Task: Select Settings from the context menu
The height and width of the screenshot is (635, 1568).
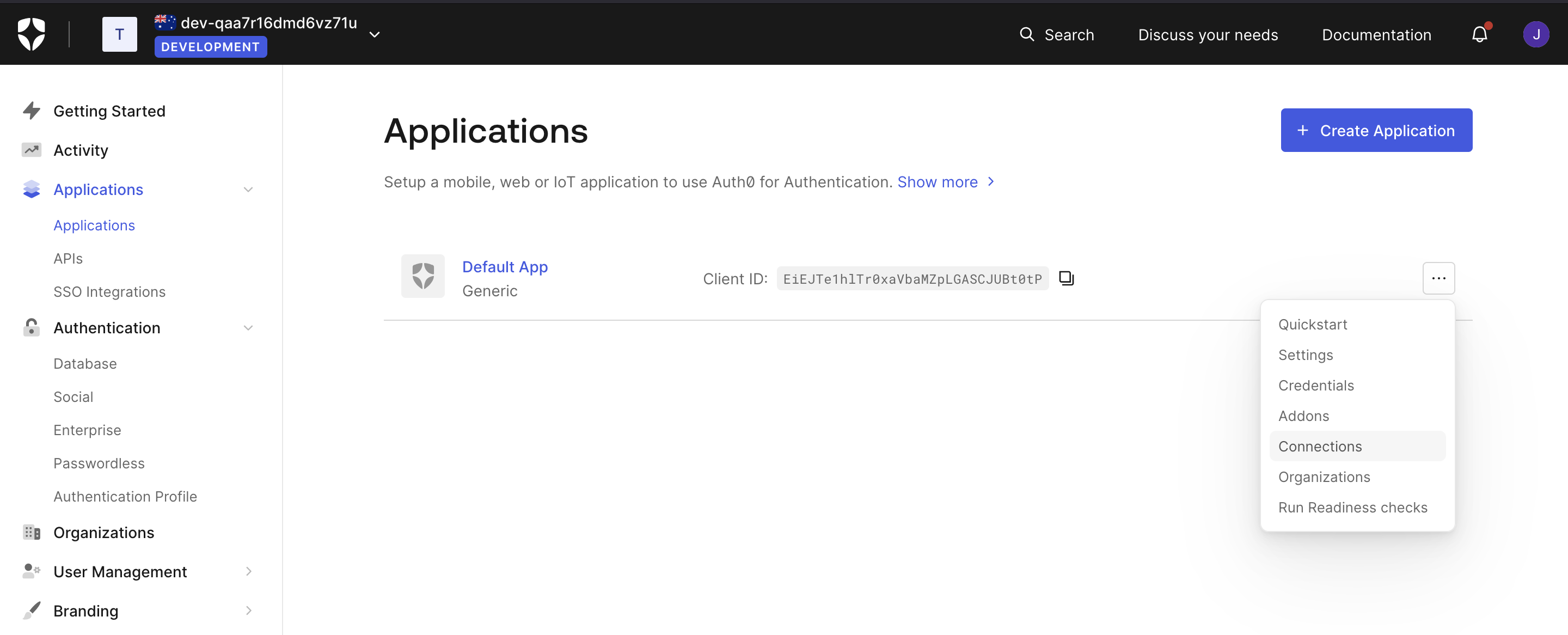Action: (x=1357, y=355)
